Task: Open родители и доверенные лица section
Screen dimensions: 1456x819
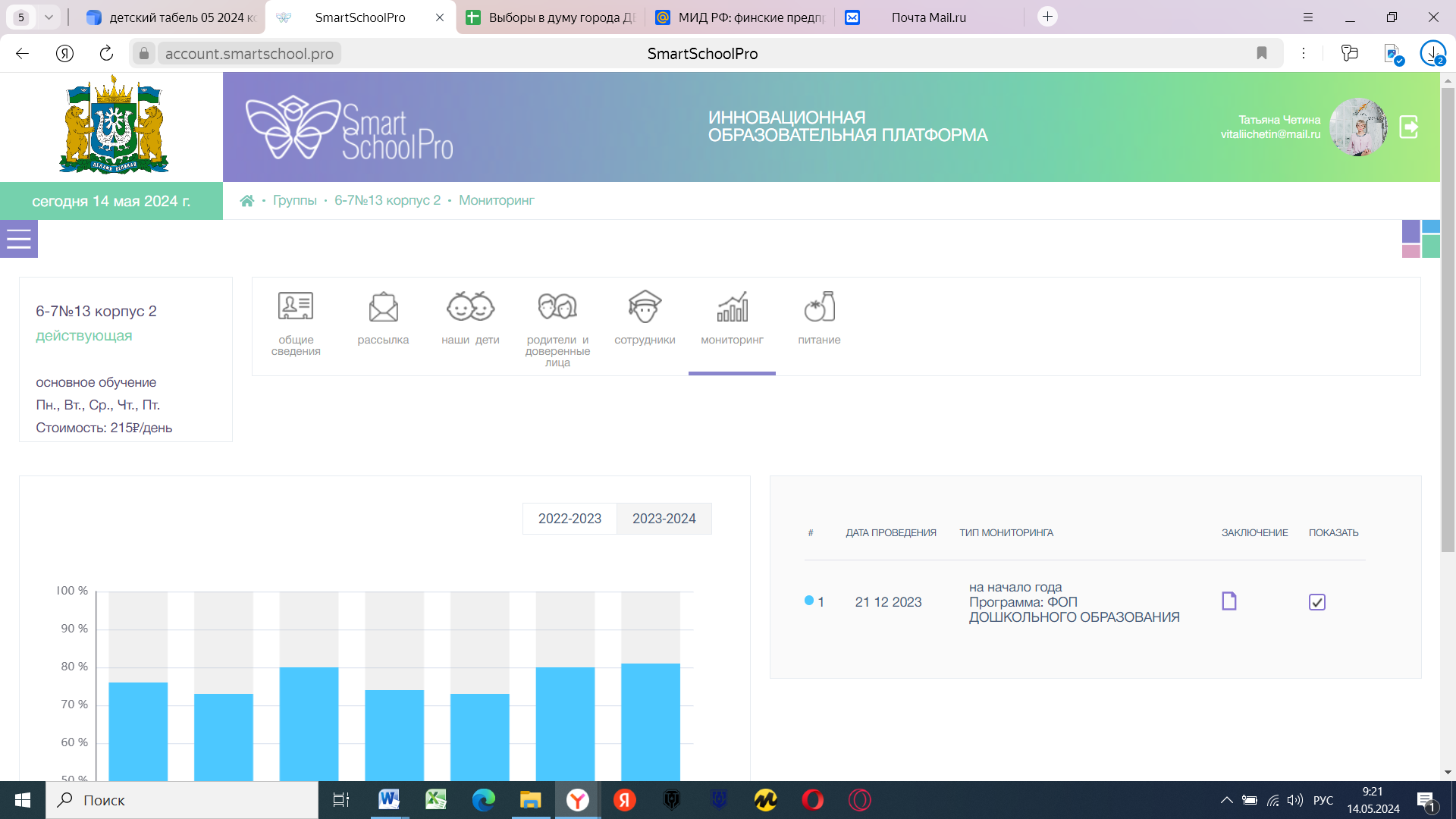Action: pos(557,307)
